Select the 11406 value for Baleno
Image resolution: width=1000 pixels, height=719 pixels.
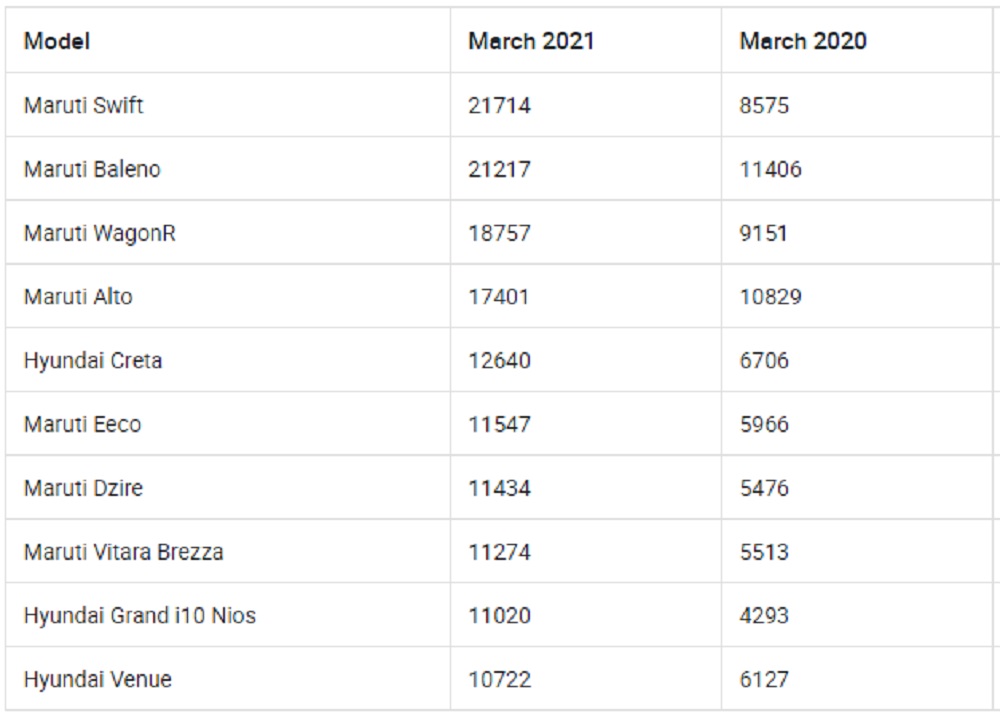coord(770,169)
